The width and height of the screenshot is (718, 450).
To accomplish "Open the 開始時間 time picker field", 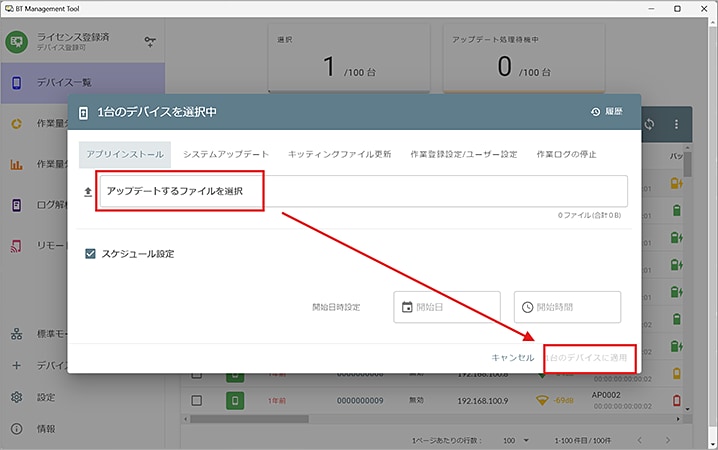I will click(567, 307).
